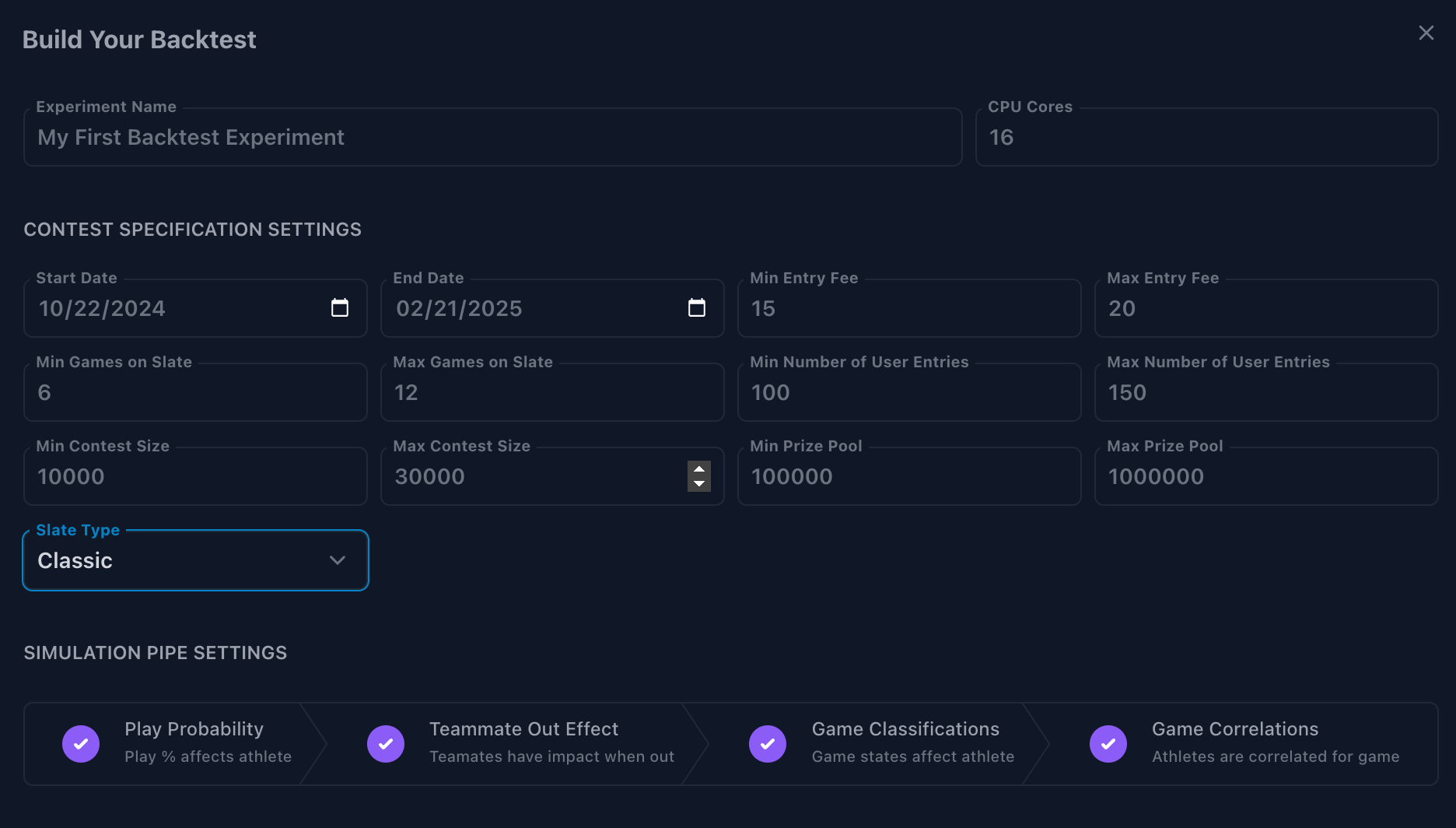
Task: Increment Max Contest Size with up arrow
Action: [699, 469]
